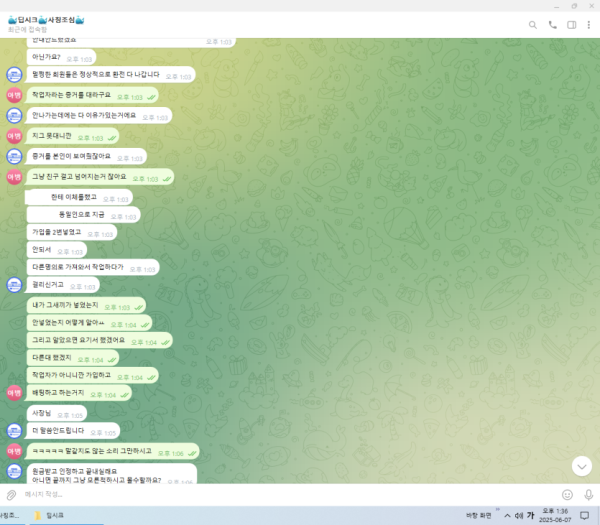Select message 사장님
Screen dimensions: 600x525
pyautogui.click(x=57, y=413)
